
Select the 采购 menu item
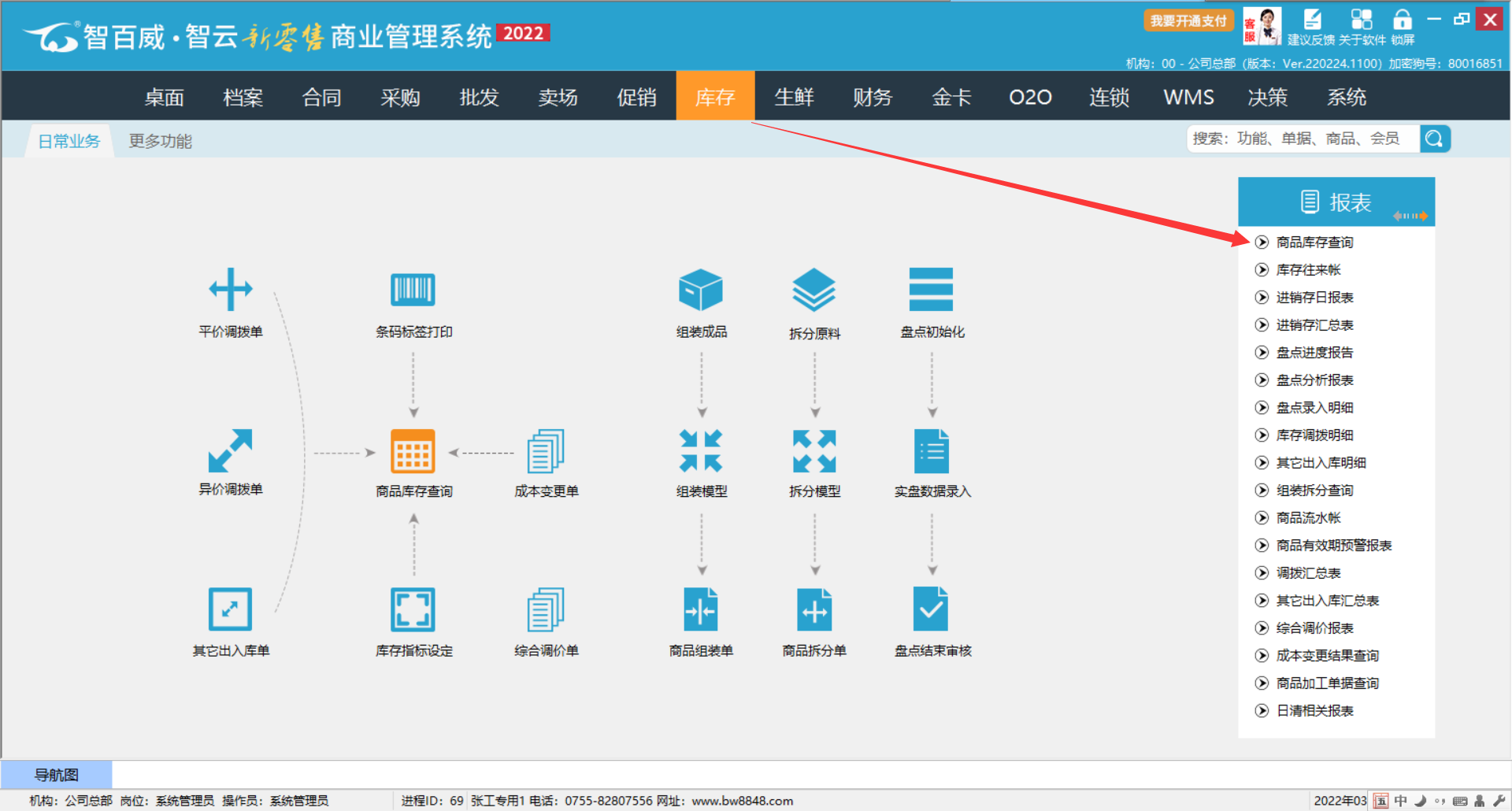(x=400, y=97)
